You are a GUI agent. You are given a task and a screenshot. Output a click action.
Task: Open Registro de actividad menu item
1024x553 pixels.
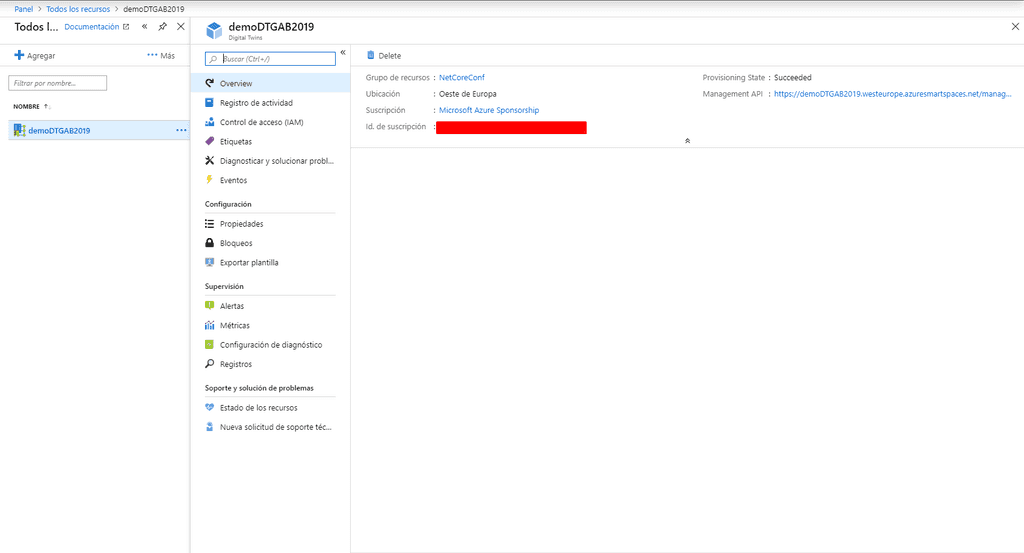tap(256, 103)
